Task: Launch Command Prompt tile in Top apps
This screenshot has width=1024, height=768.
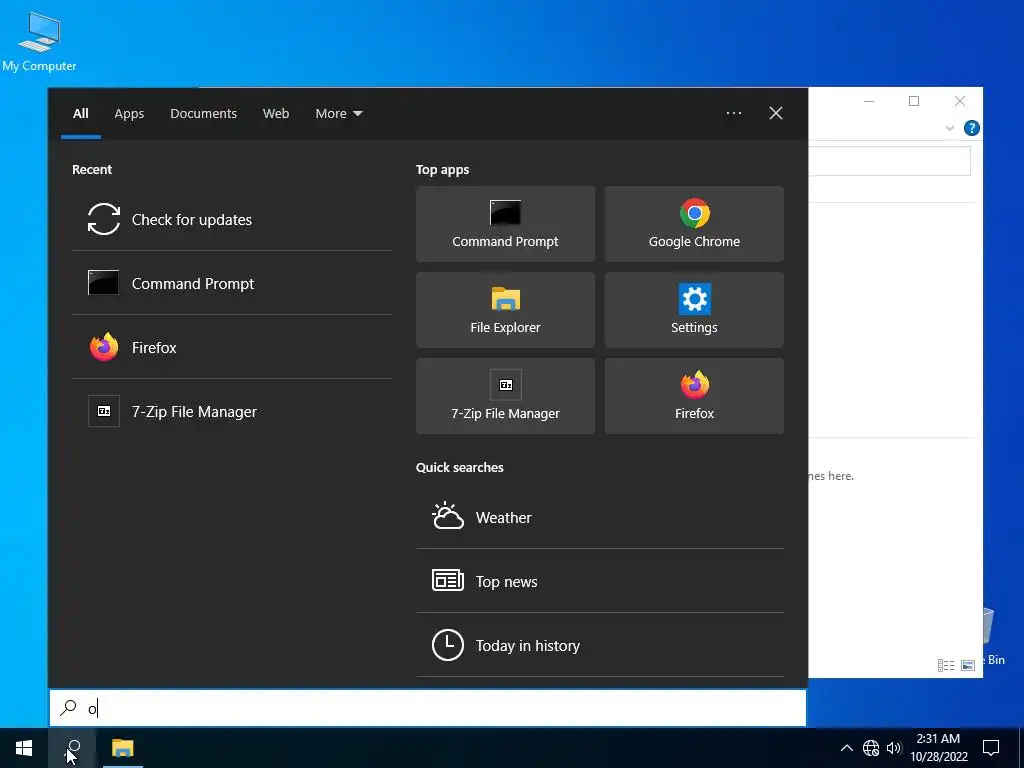Action: point(505,224)
